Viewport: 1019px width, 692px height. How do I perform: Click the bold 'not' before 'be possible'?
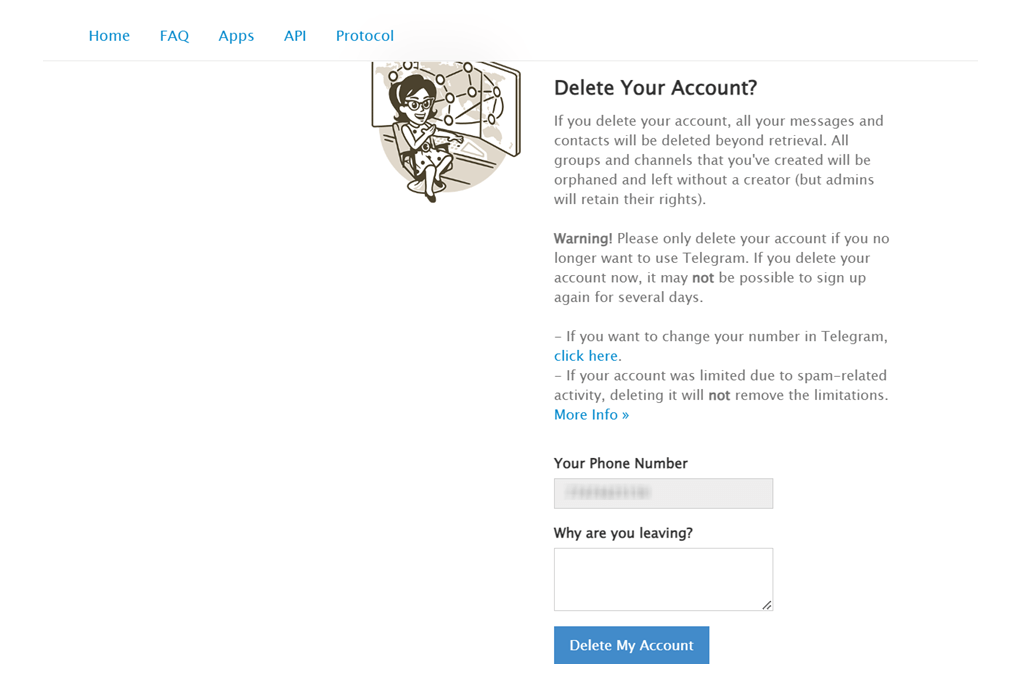(x=703, y=278)
